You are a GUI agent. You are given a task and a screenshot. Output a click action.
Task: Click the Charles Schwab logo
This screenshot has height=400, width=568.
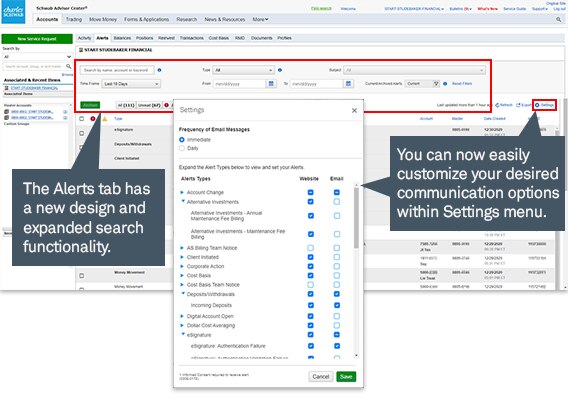13,12
